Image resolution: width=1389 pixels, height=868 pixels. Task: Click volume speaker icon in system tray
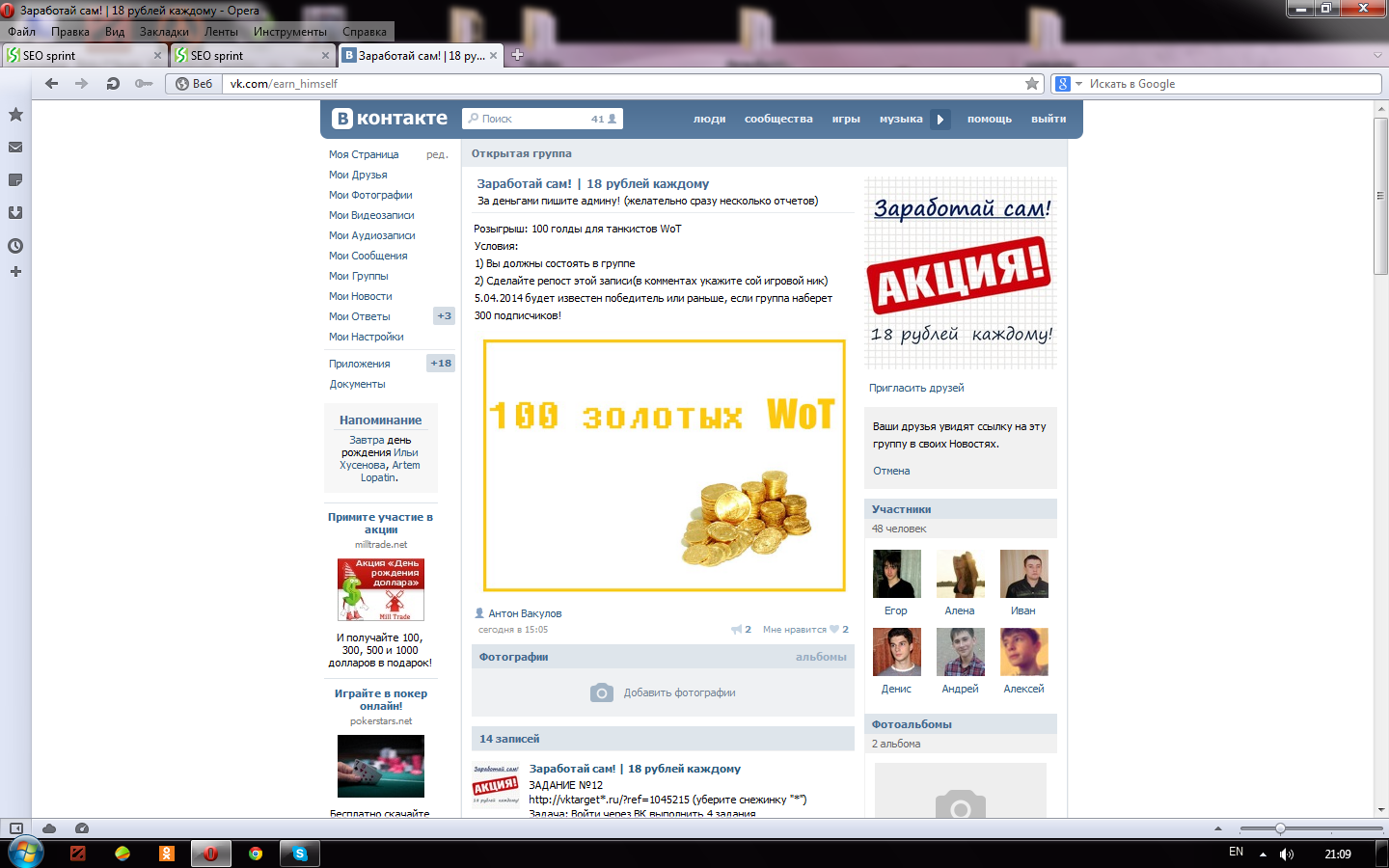pos(1287,854)
